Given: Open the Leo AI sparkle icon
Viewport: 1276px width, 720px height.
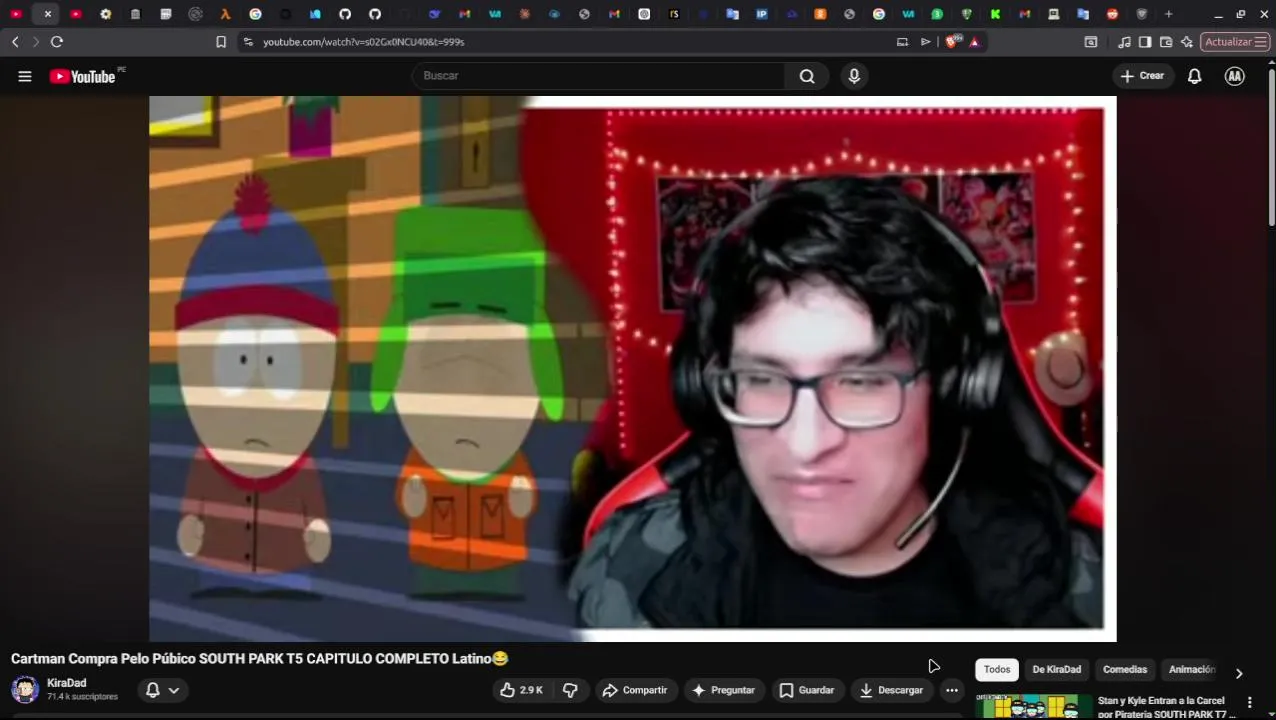Looking at the screenshot, I should [1187, 42].
